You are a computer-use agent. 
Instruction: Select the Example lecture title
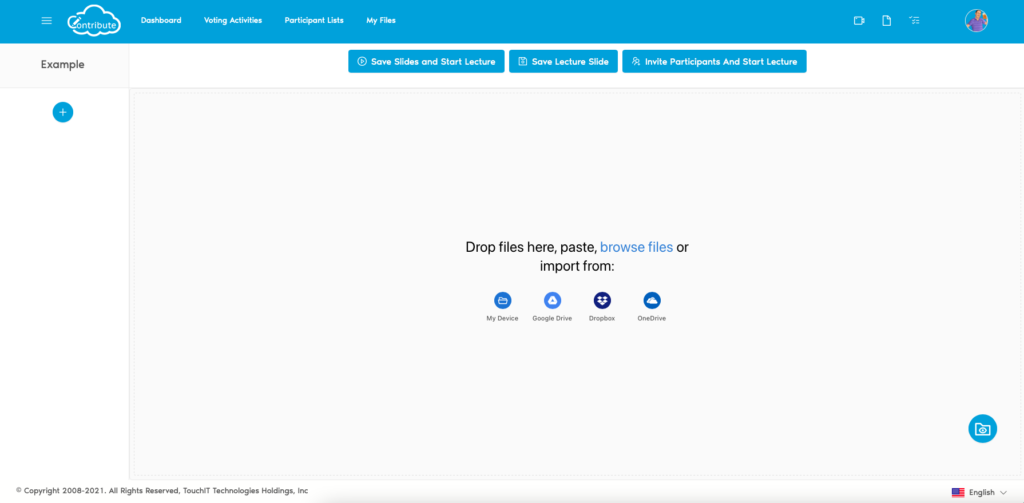tap(63, 65)
